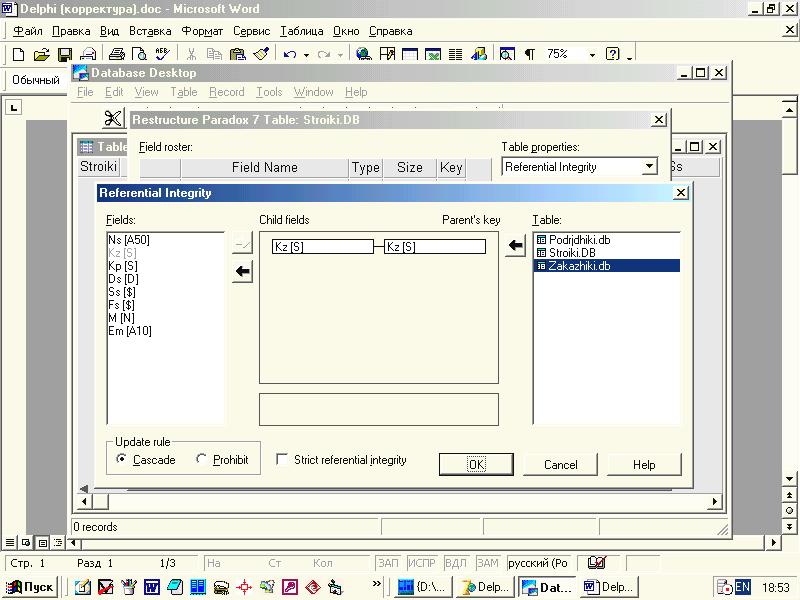The height and width of the screenshot is (600, 800).
Task: Select Kp [S] in the Fields list
Action: pos(123,266)
